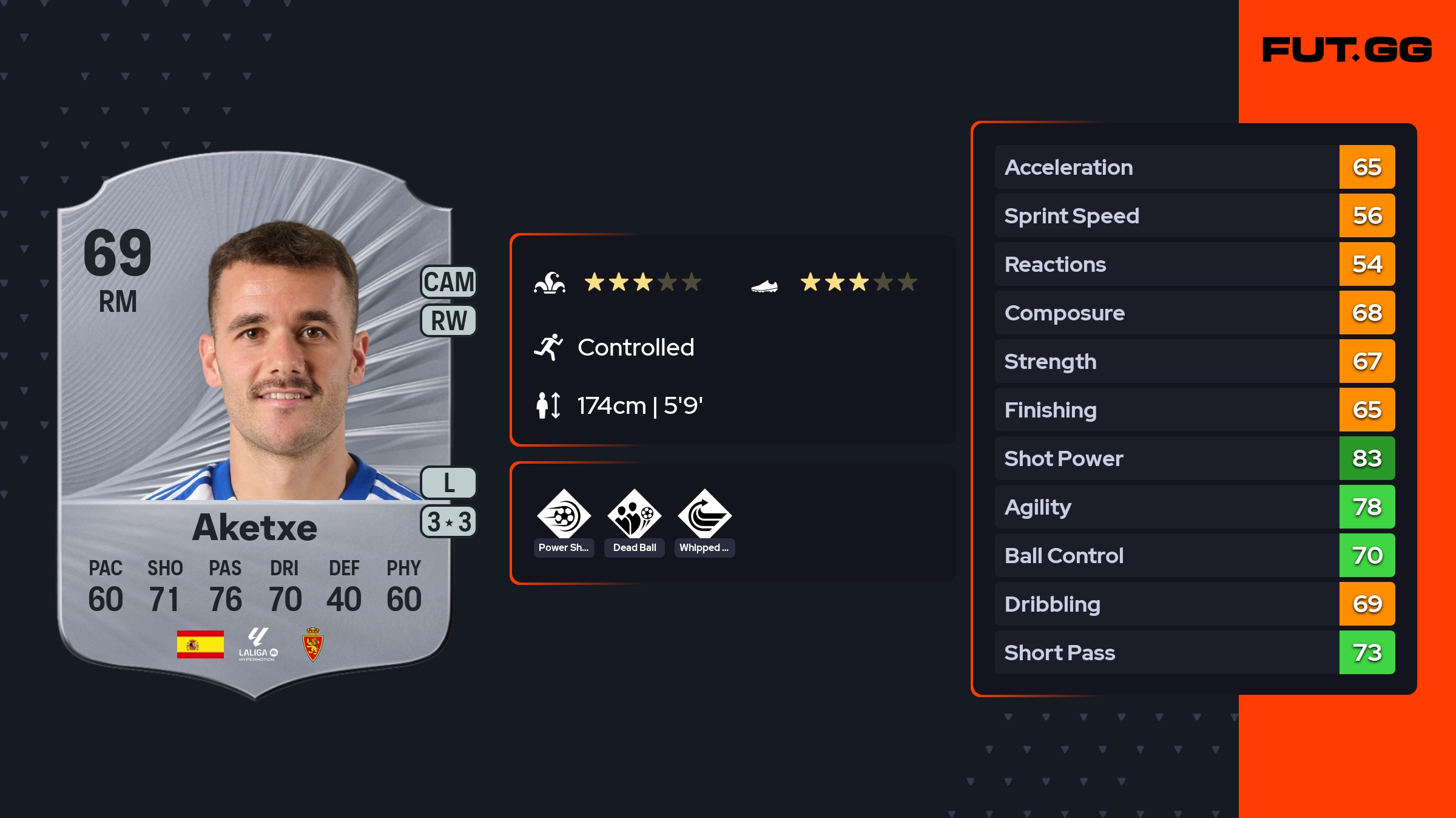
Task: Select the CAM alternate position badge
Action: click(x=449, y=282)
